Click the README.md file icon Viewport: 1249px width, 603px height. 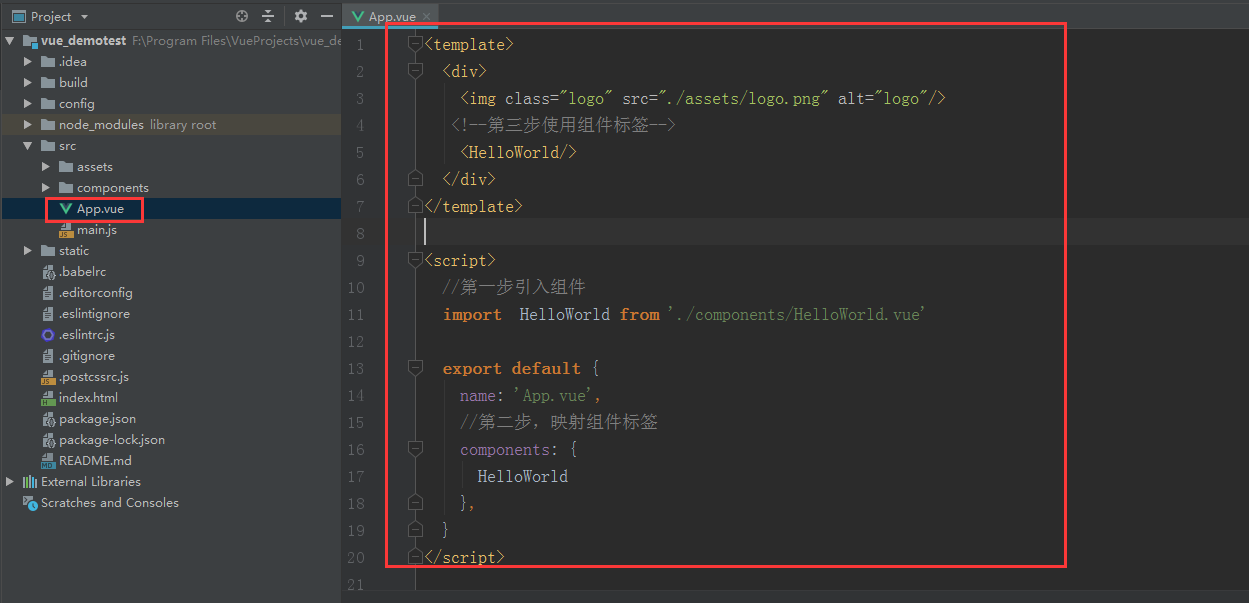pos(48,461)
